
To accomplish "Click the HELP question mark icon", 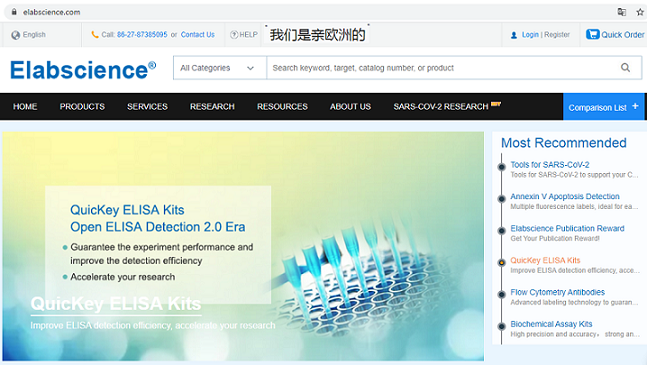I will point(234,35).
